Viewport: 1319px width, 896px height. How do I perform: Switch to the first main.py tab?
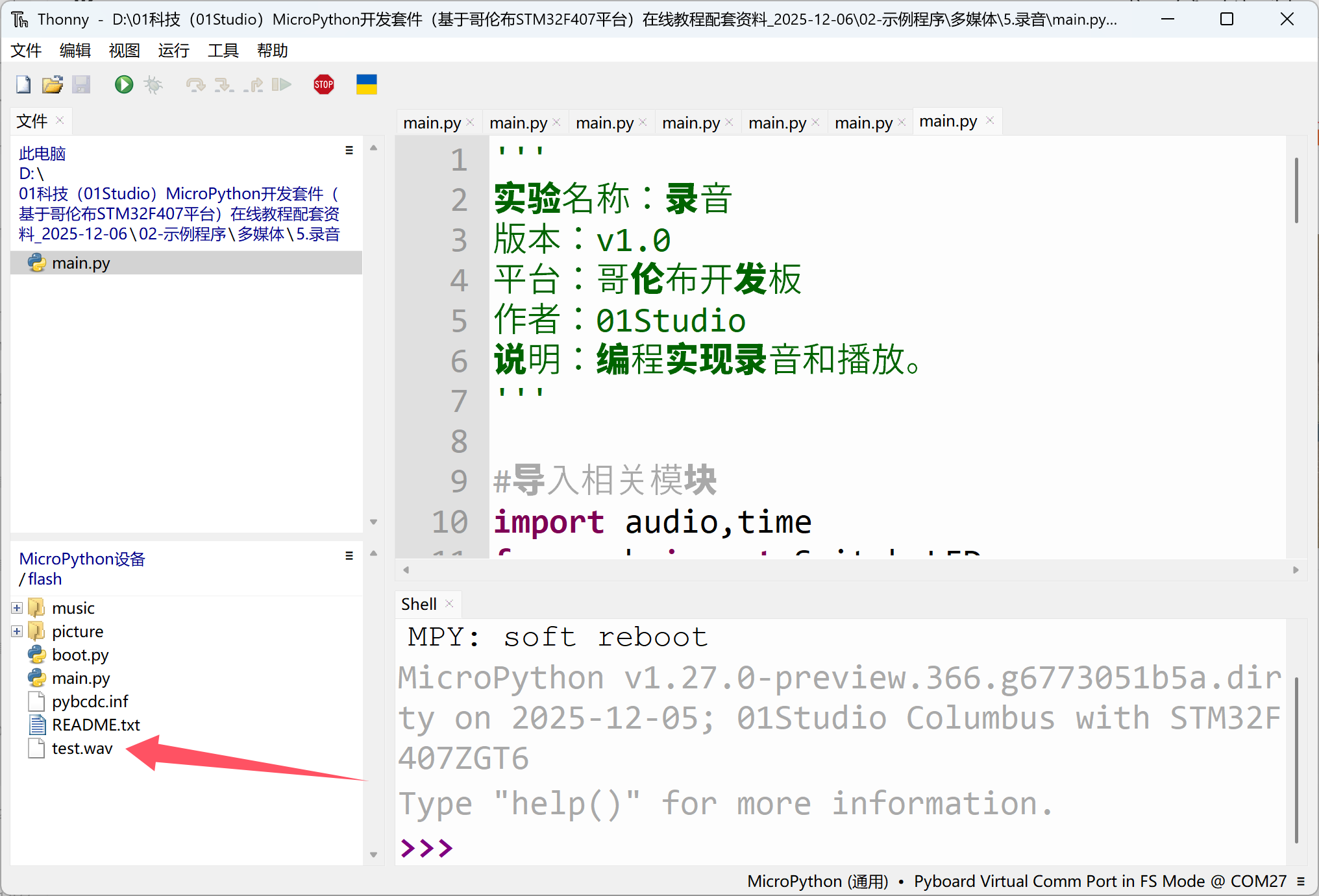point(432,123)
